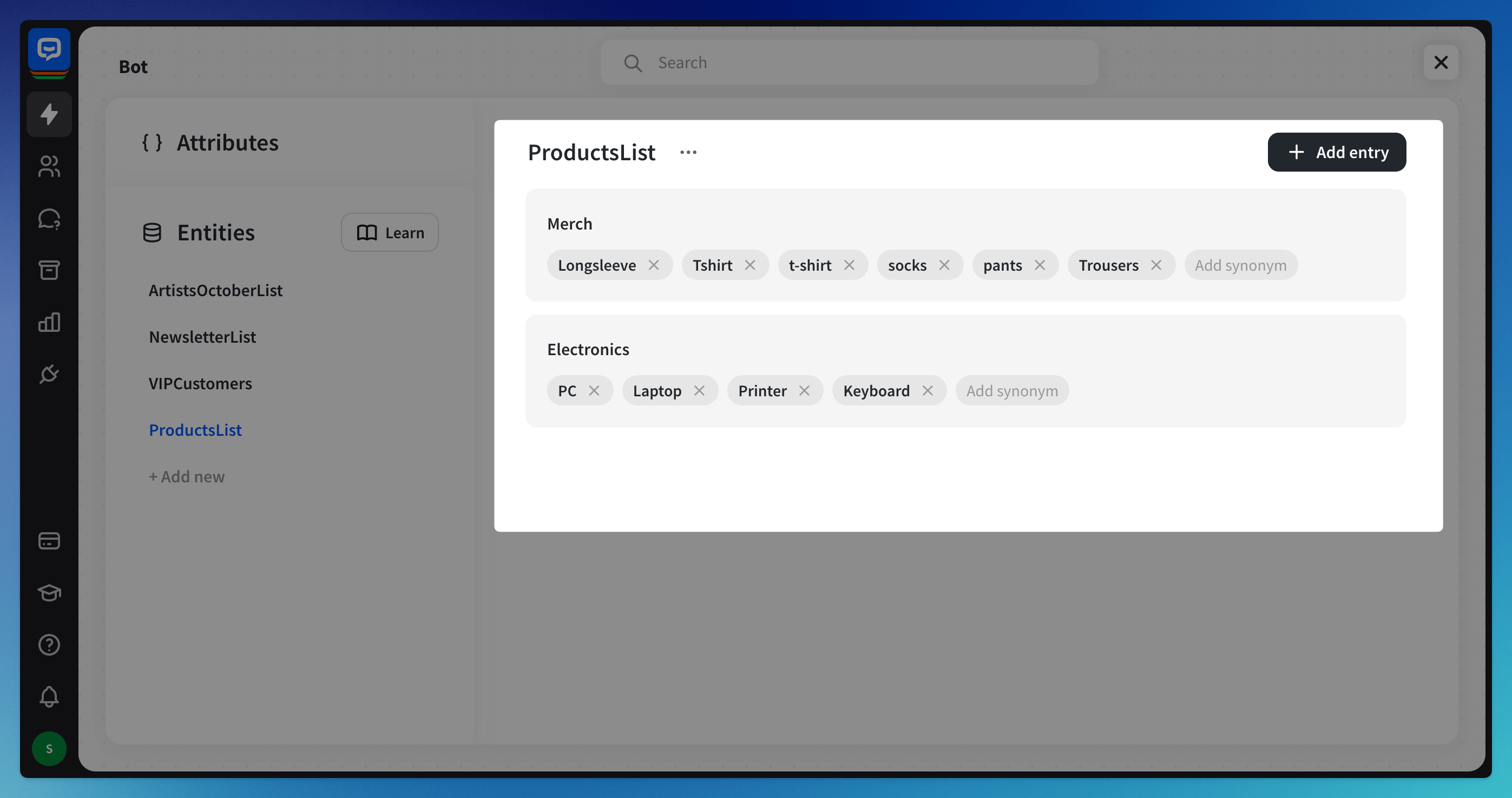Open the reports bar chart icon

pyautogui.click(x=49, y=322)
